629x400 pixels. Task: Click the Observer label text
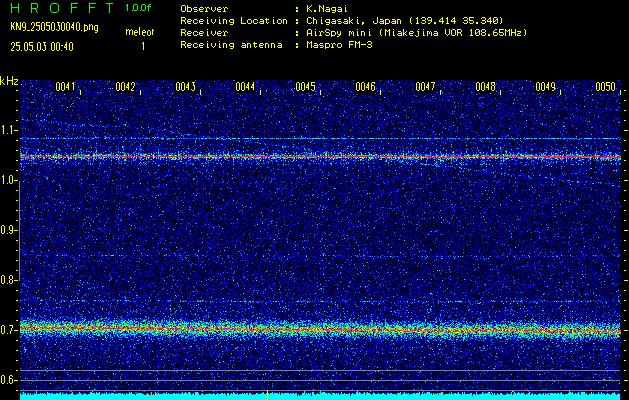point(204,9)
